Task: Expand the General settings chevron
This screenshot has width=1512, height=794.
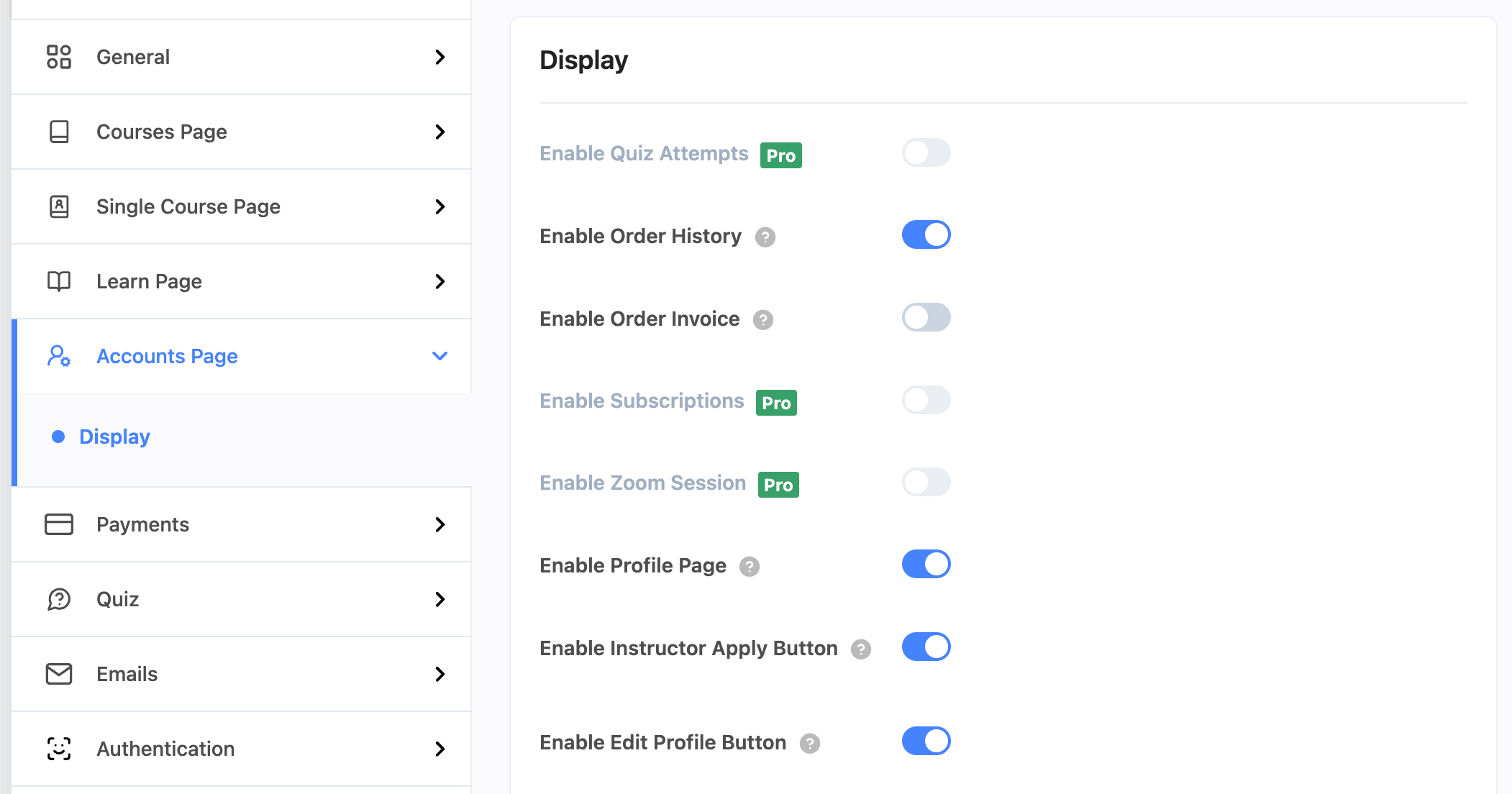Action: (440, 57)
